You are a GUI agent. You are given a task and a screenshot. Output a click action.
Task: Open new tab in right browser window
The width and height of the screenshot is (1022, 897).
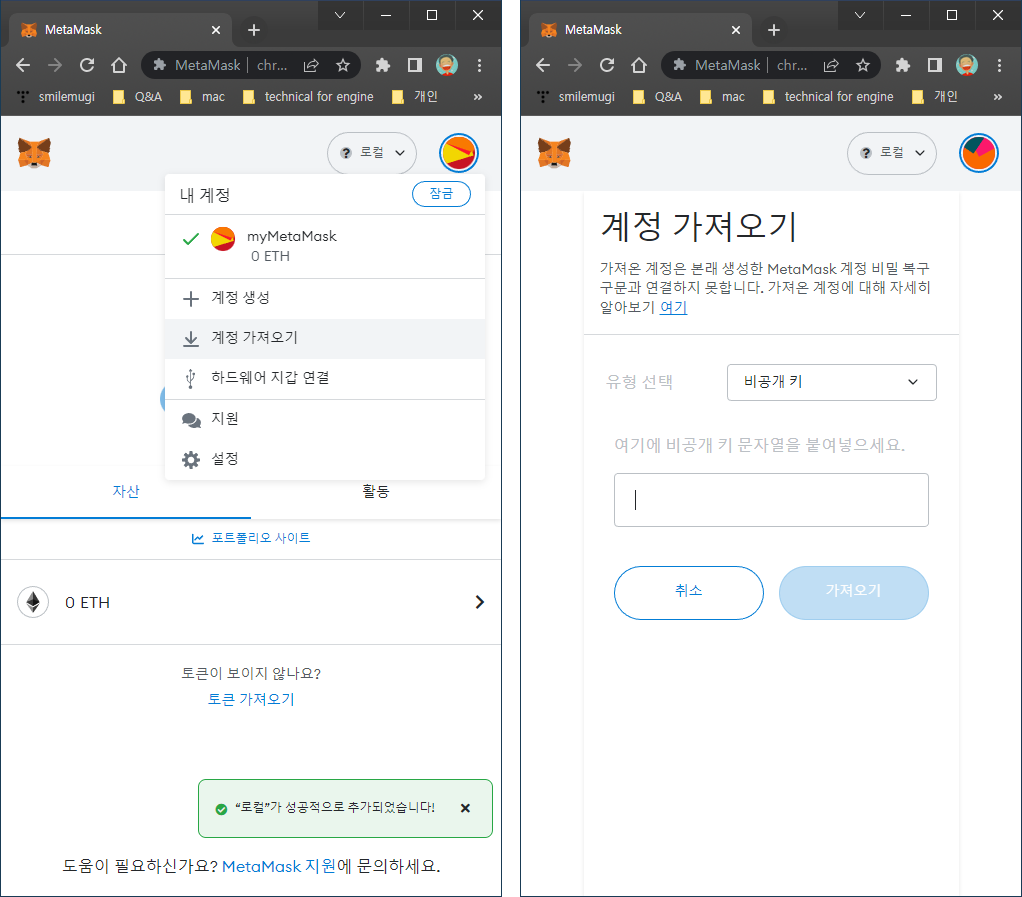[x=774, y=30]
